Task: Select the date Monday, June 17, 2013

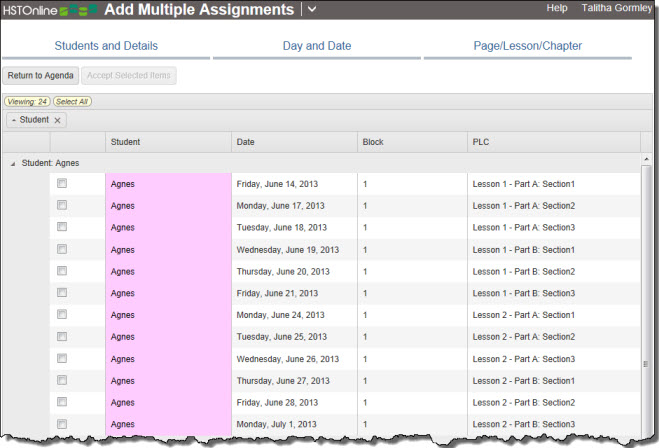Action: [280, 206]
